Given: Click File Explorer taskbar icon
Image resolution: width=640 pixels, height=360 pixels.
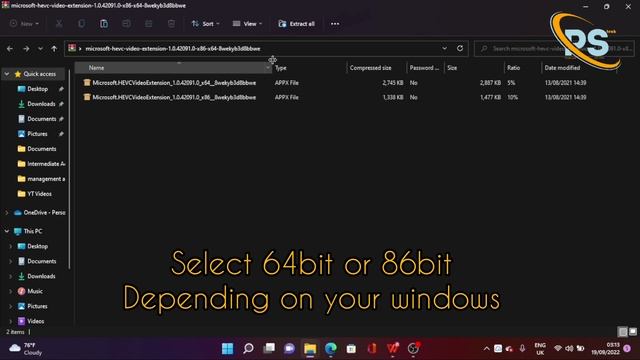Looking at the screenshot, I should tap(310, 349).
